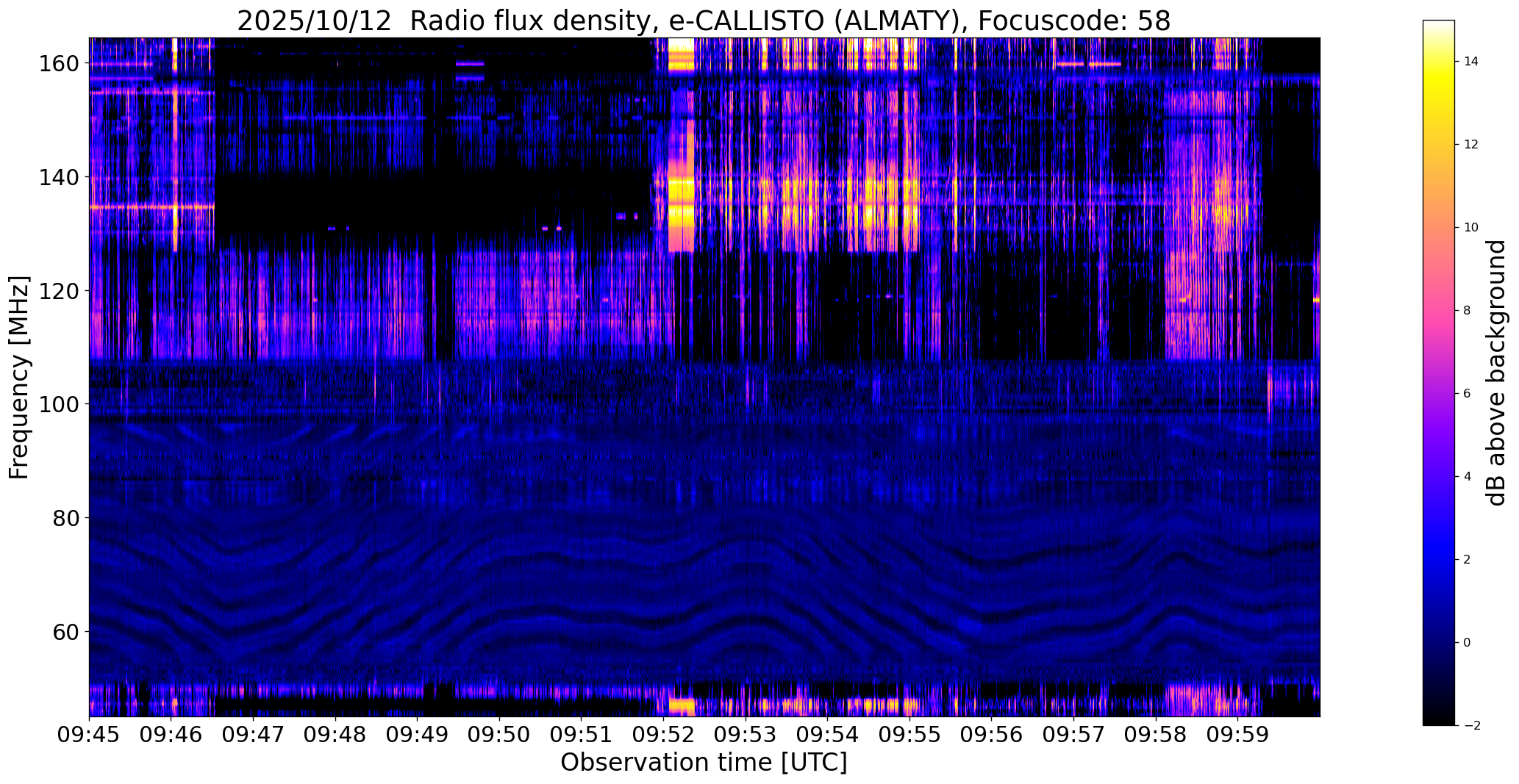1519x784 pixels.
Task: Click the 09:51 time tick label
Action: click(582, 733)
